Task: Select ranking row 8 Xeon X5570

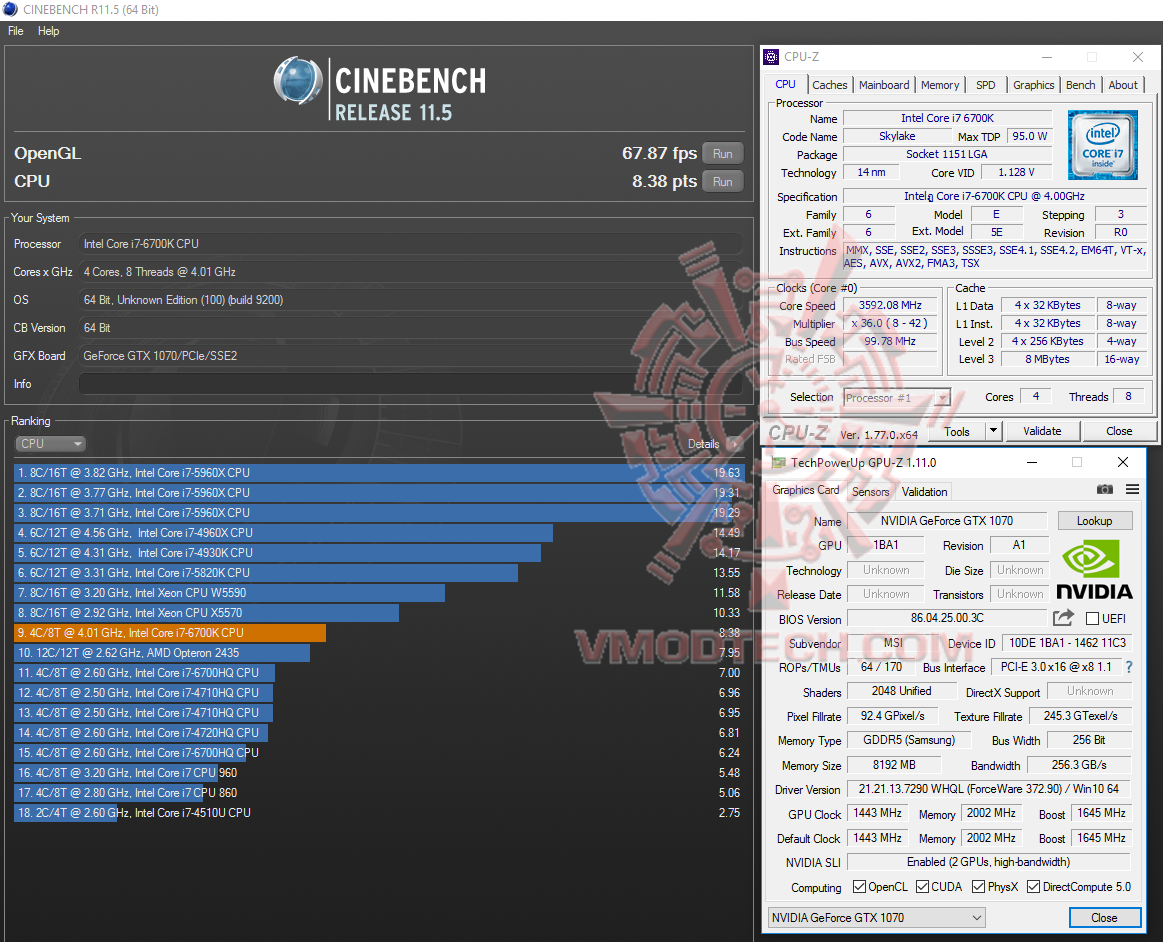Action: (378, 613)
